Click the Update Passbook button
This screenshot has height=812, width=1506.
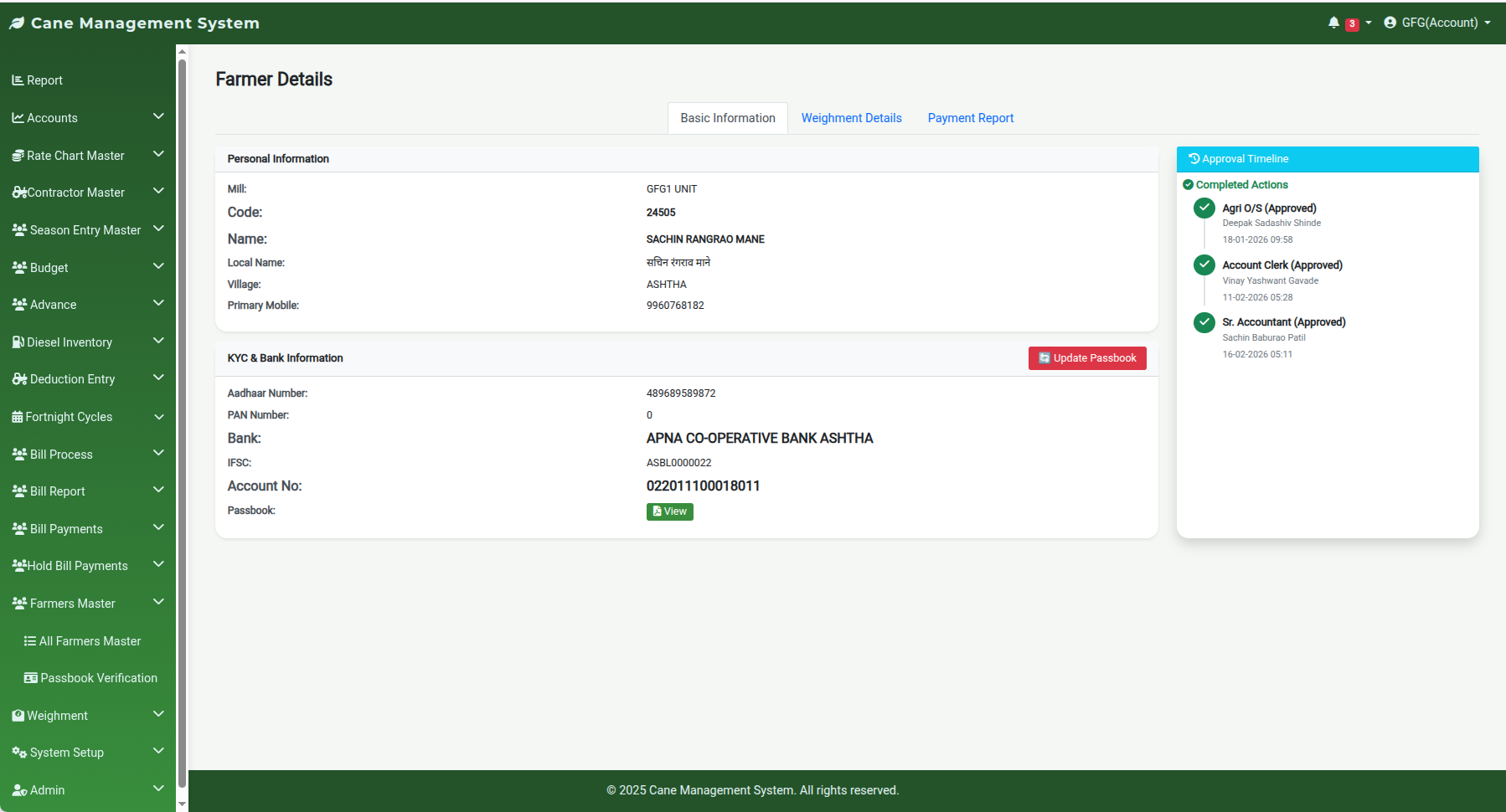pos(1087,358)
